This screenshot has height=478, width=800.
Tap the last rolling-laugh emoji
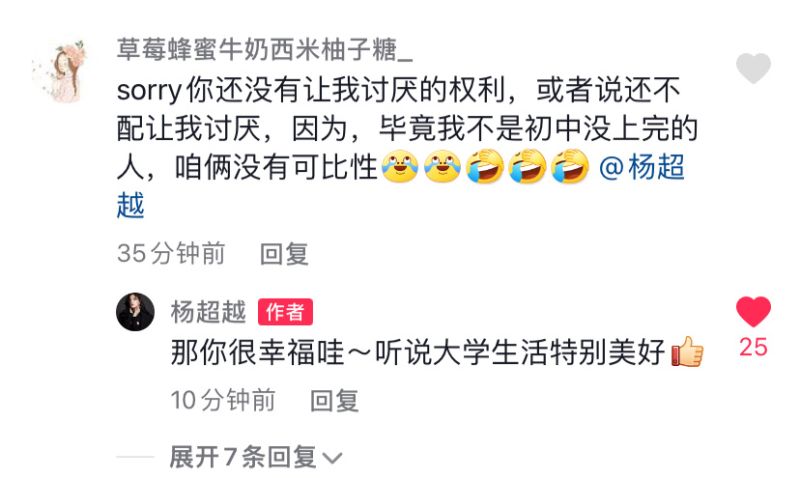click(570, 166)
